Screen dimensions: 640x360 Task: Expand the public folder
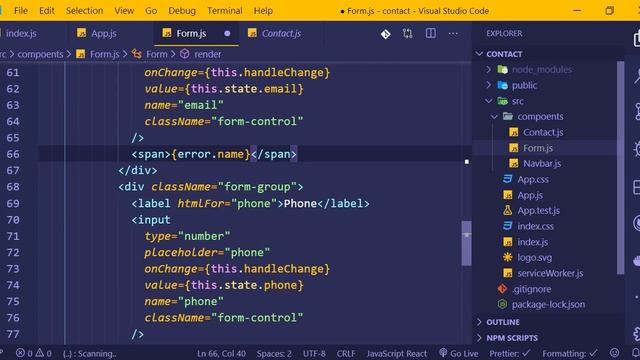point(524,85)
